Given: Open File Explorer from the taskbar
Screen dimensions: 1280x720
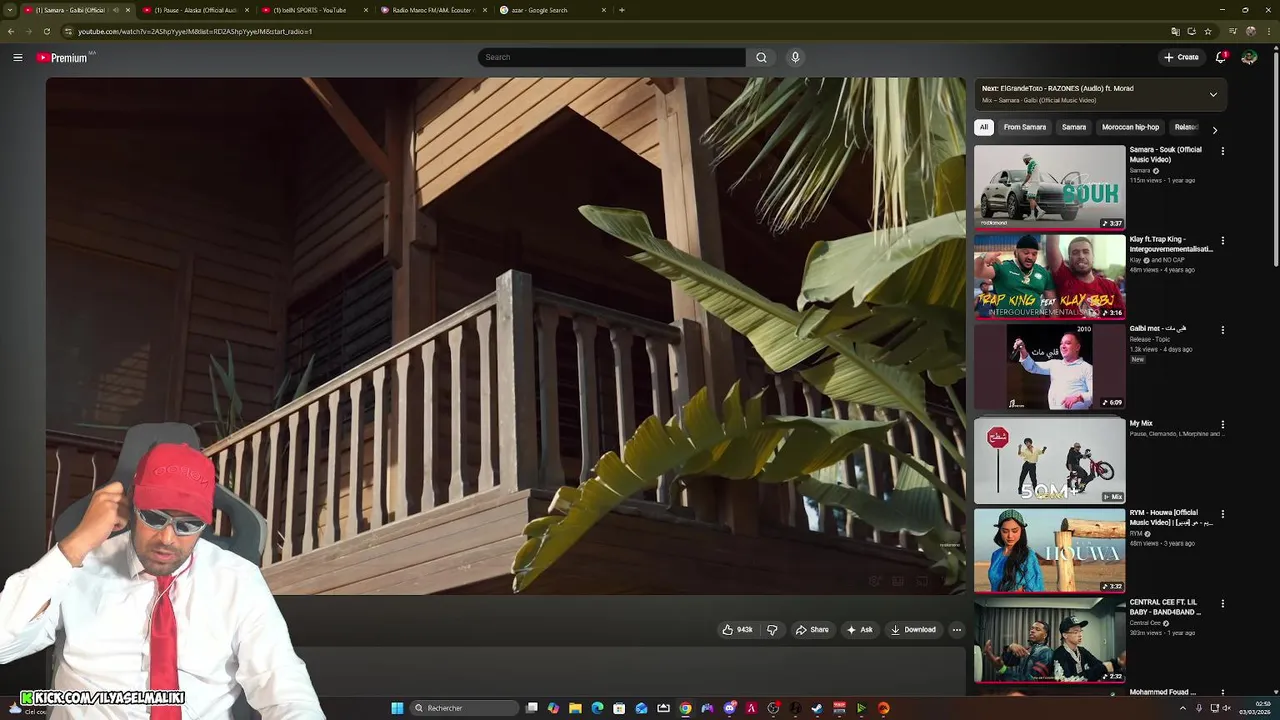Looking at the screenshot, I should tap(575, 708).
